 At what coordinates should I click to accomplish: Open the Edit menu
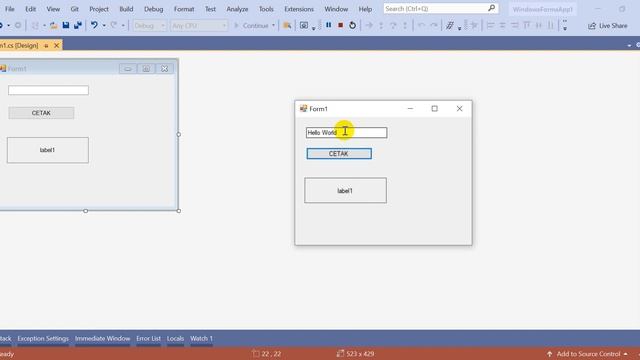[31, 9]
